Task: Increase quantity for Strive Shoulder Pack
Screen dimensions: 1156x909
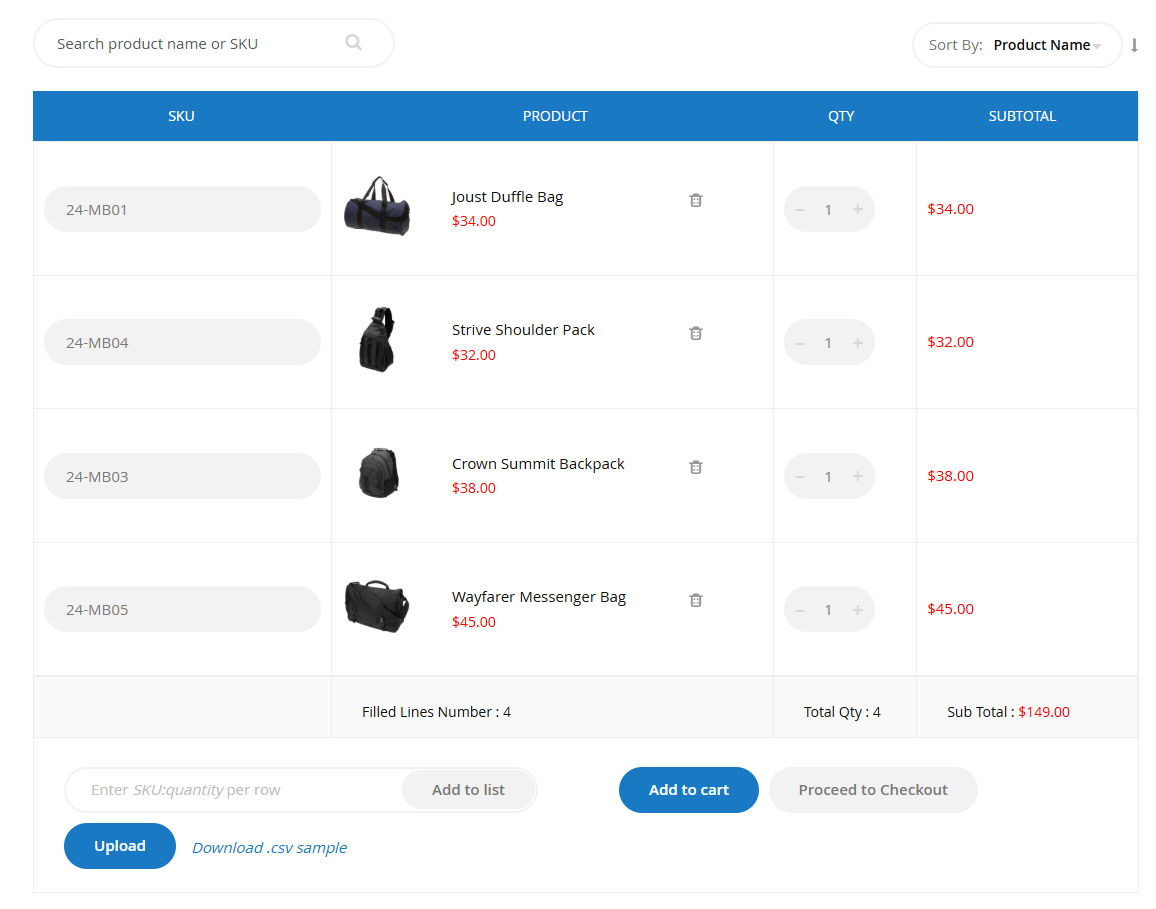Action: click(x=857, y=343)
